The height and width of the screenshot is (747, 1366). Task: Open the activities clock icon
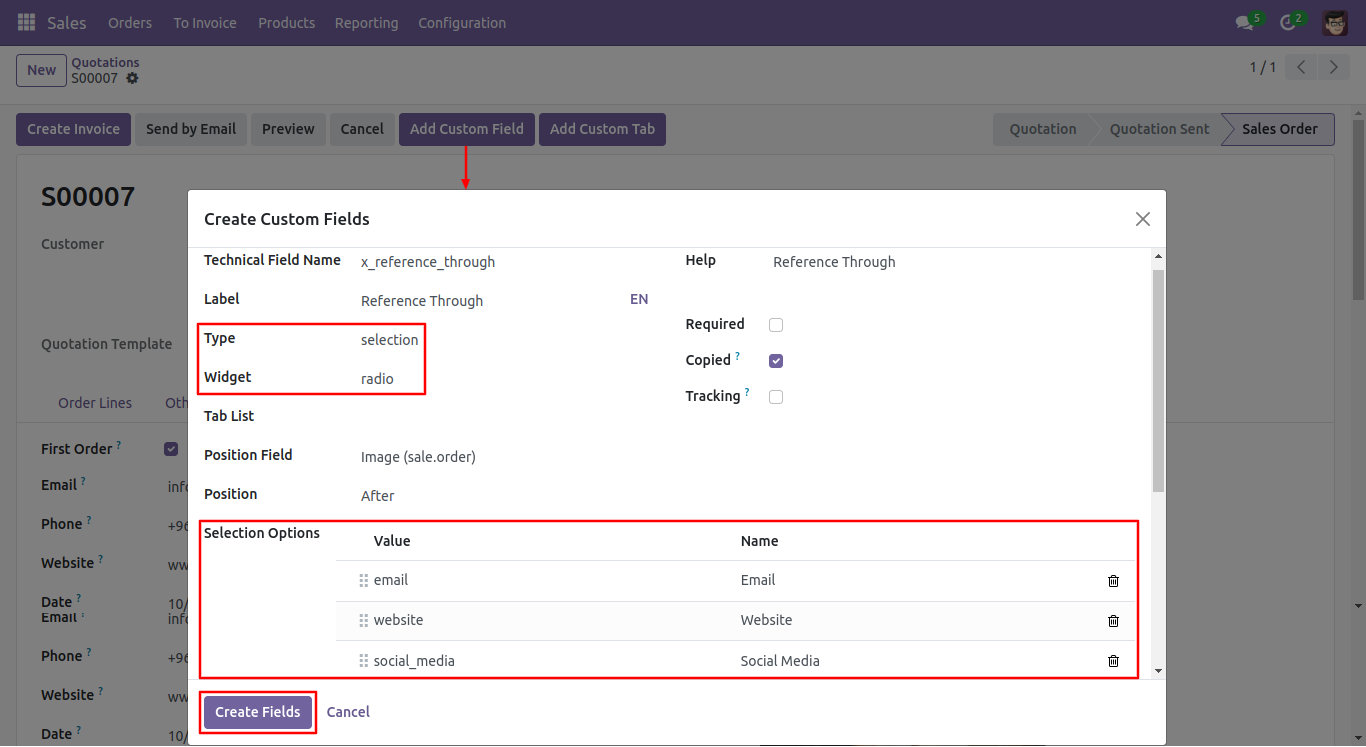click(x=1288, y=22)
